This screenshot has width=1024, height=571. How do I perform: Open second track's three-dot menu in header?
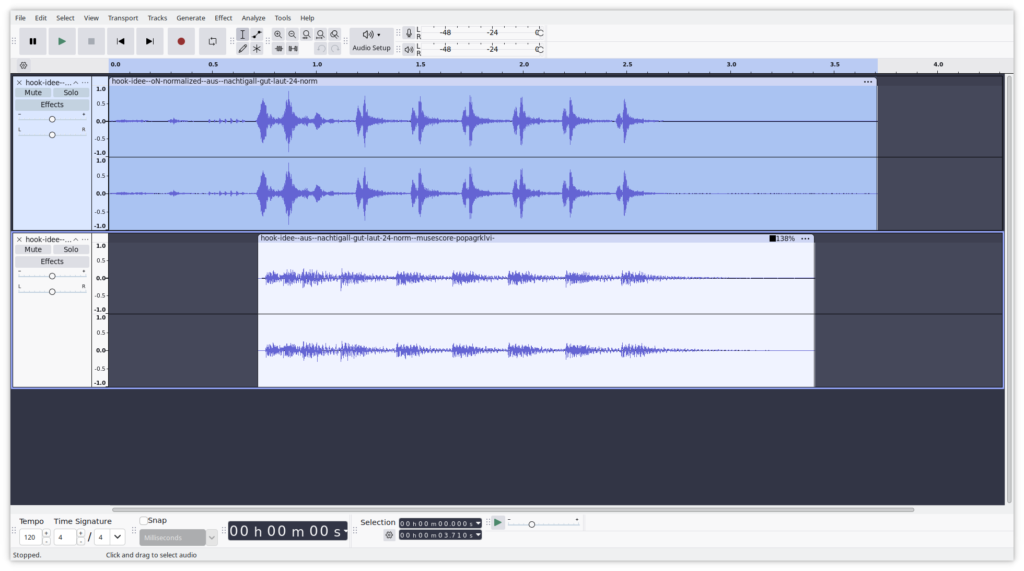pyautogui.click(x=85, y=240)
